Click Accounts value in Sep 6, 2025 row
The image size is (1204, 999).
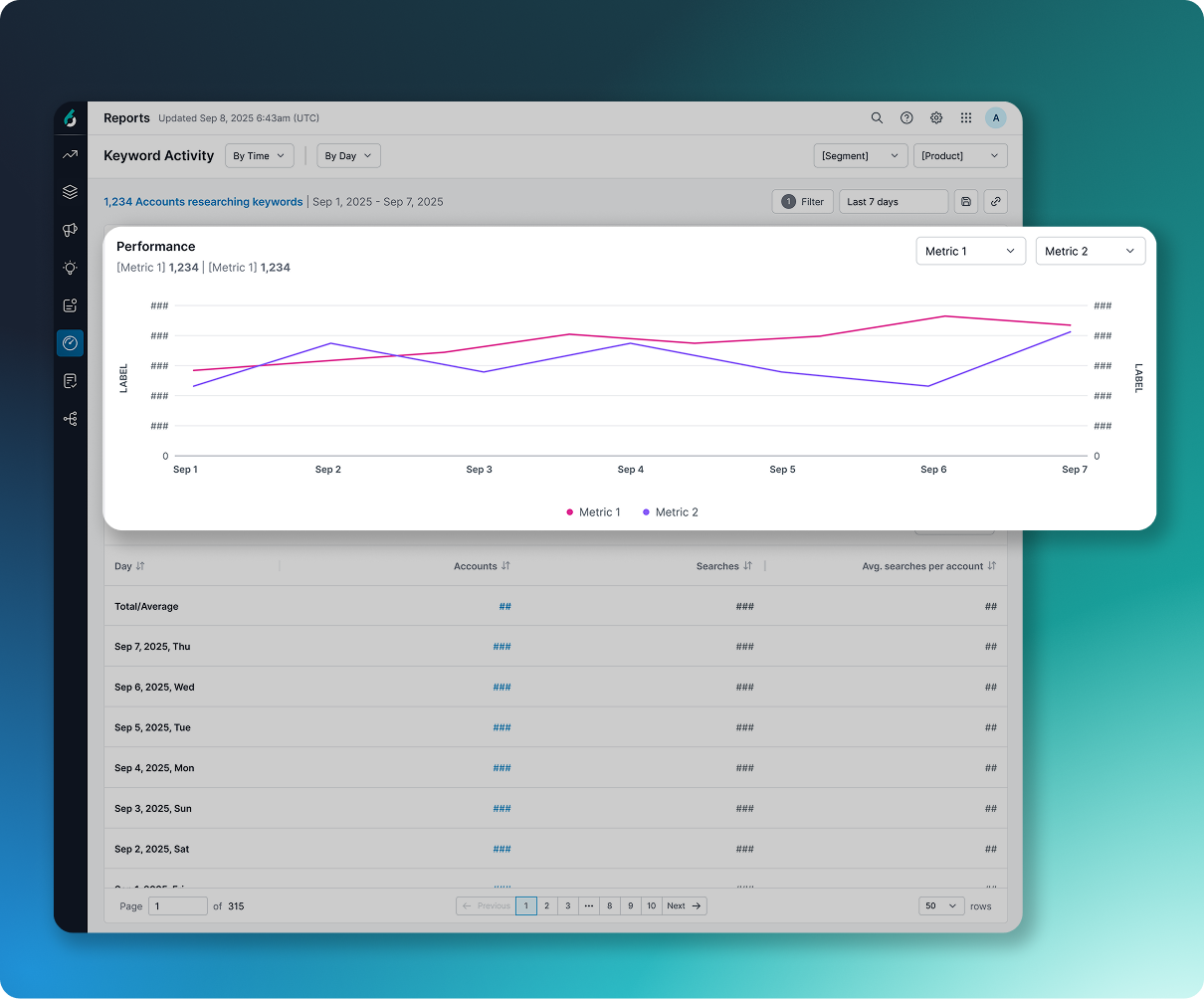click(502, 687)
